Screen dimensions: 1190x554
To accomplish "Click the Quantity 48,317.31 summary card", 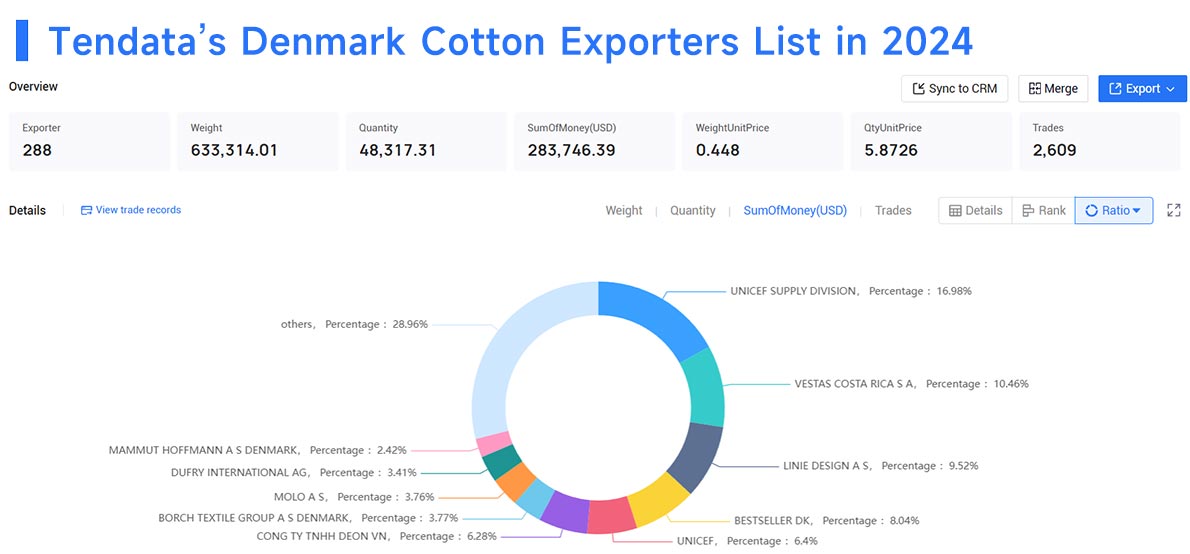I will tap(427, 141).
